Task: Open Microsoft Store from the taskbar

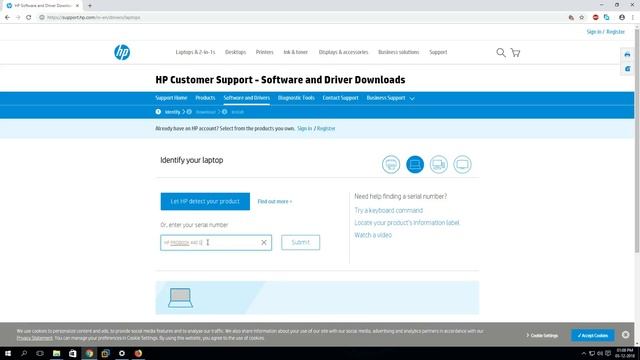Action: [x=73, y=353]
